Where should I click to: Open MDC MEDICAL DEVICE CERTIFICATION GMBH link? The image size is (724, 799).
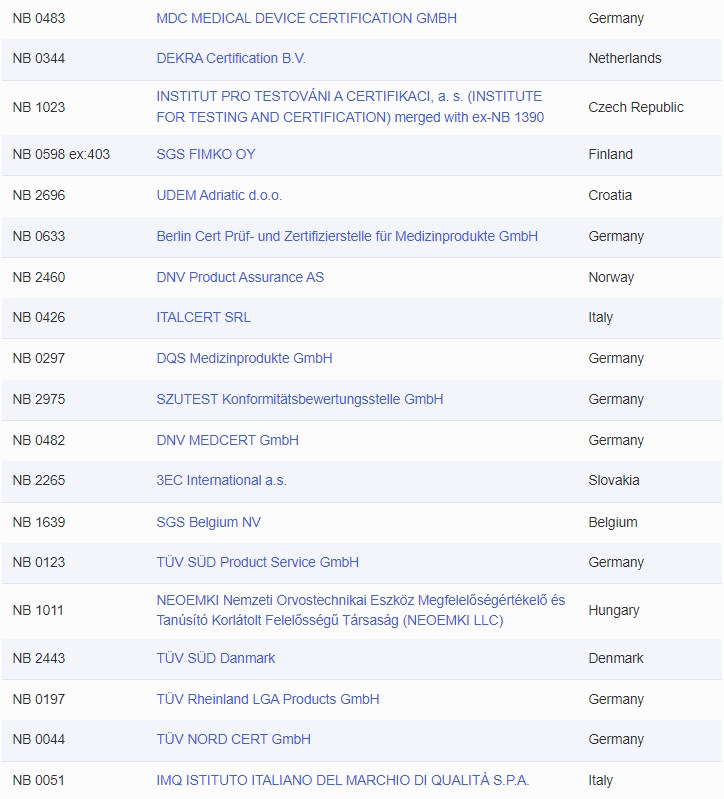306,18
